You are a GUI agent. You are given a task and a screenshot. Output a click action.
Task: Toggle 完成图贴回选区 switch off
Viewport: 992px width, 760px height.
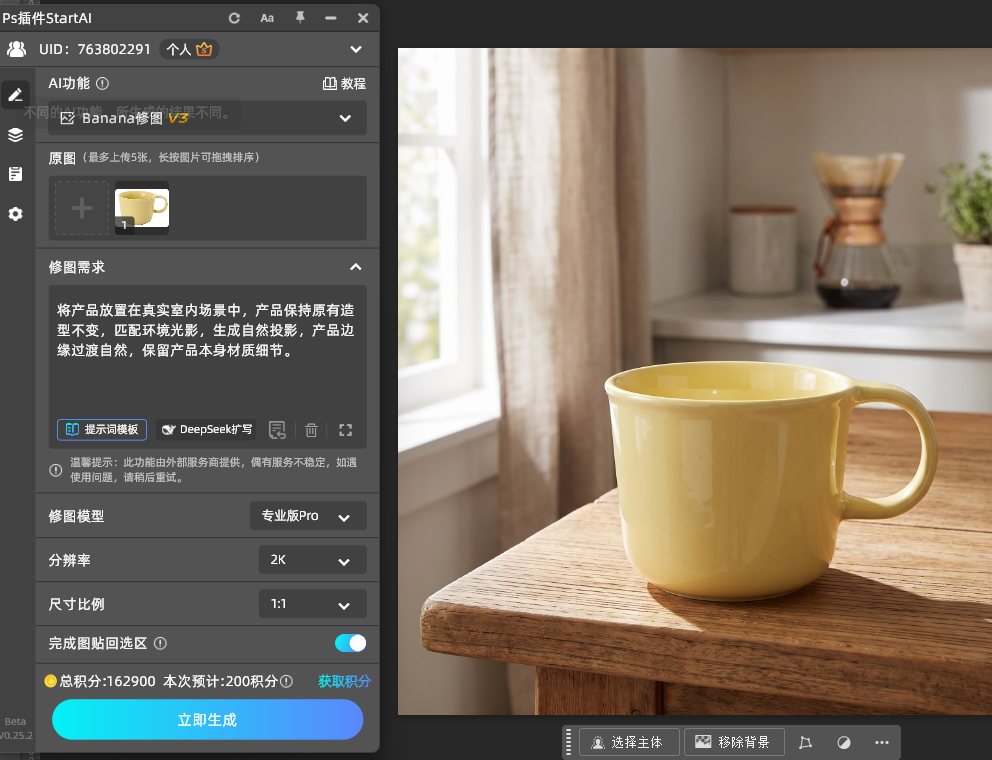[x=350, y=643]
